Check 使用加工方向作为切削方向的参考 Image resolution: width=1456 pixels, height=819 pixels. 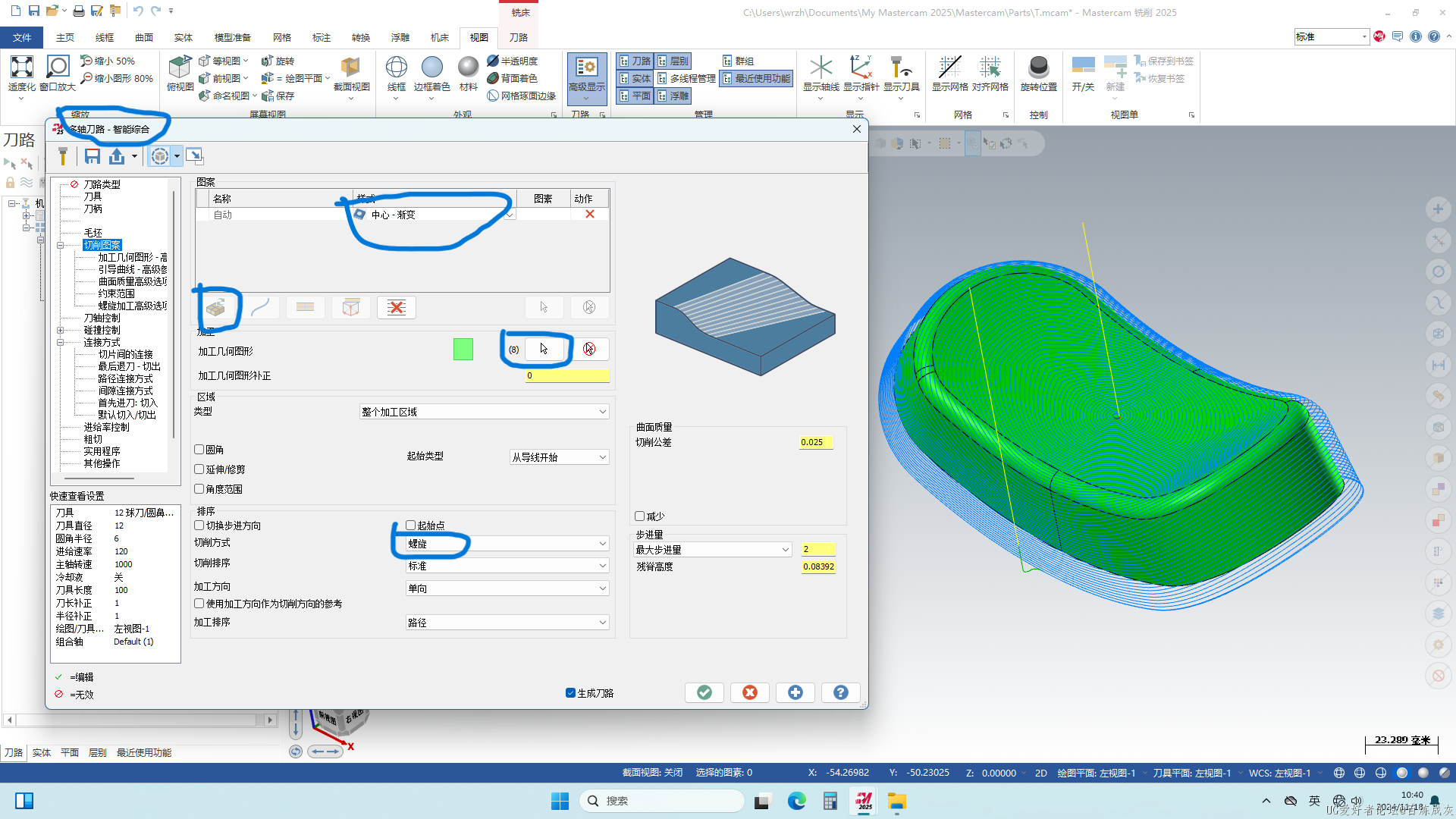199,604
